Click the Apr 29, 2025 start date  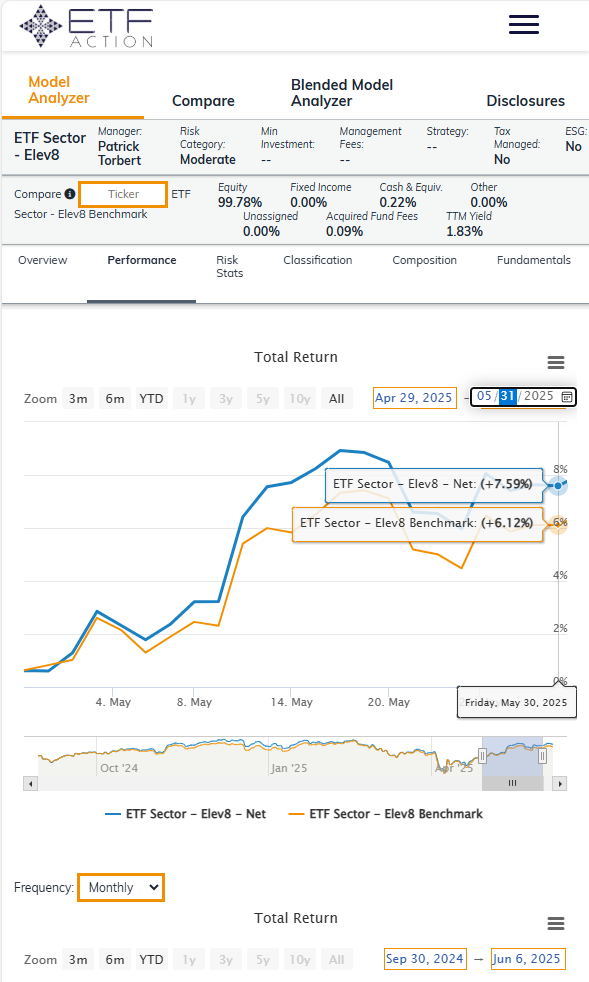pos(414,398)
